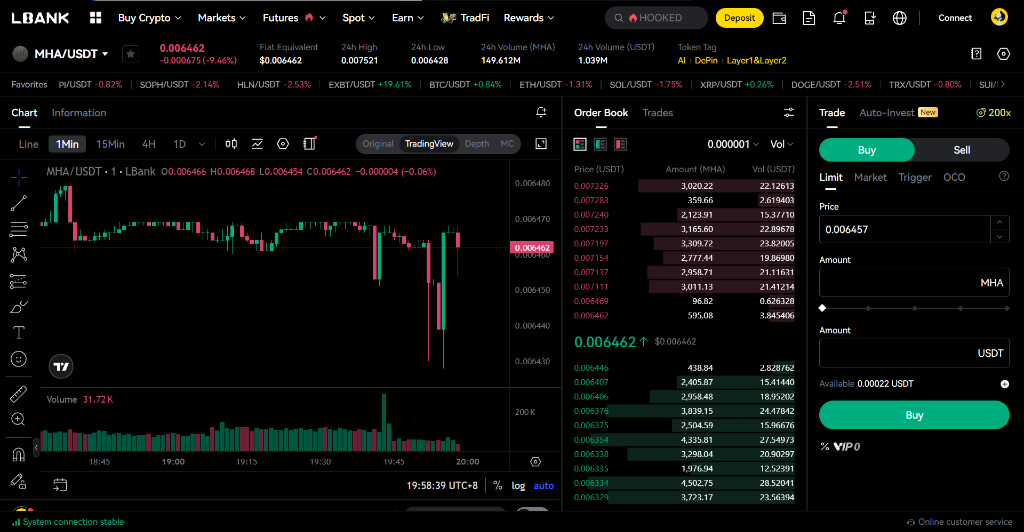
Task: Toggle percent scale on chart
Action: pos(498,486)
